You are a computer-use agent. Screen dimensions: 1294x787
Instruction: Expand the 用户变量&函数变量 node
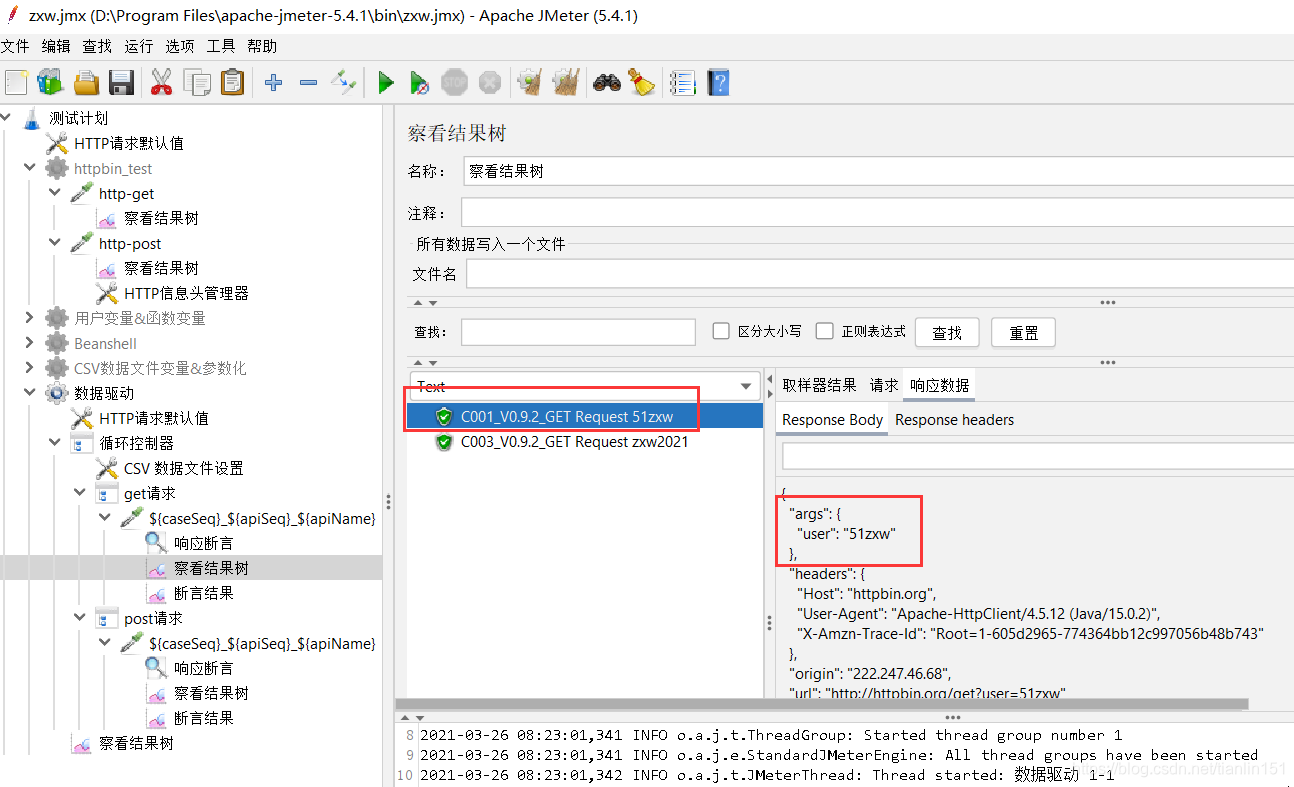pyautogui.click(x=29, y=318)
